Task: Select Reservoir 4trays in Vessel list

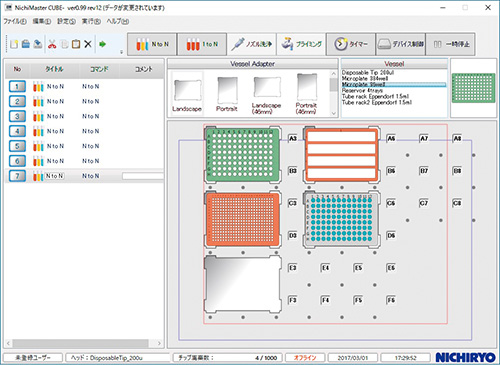Action: coord(362,90)
